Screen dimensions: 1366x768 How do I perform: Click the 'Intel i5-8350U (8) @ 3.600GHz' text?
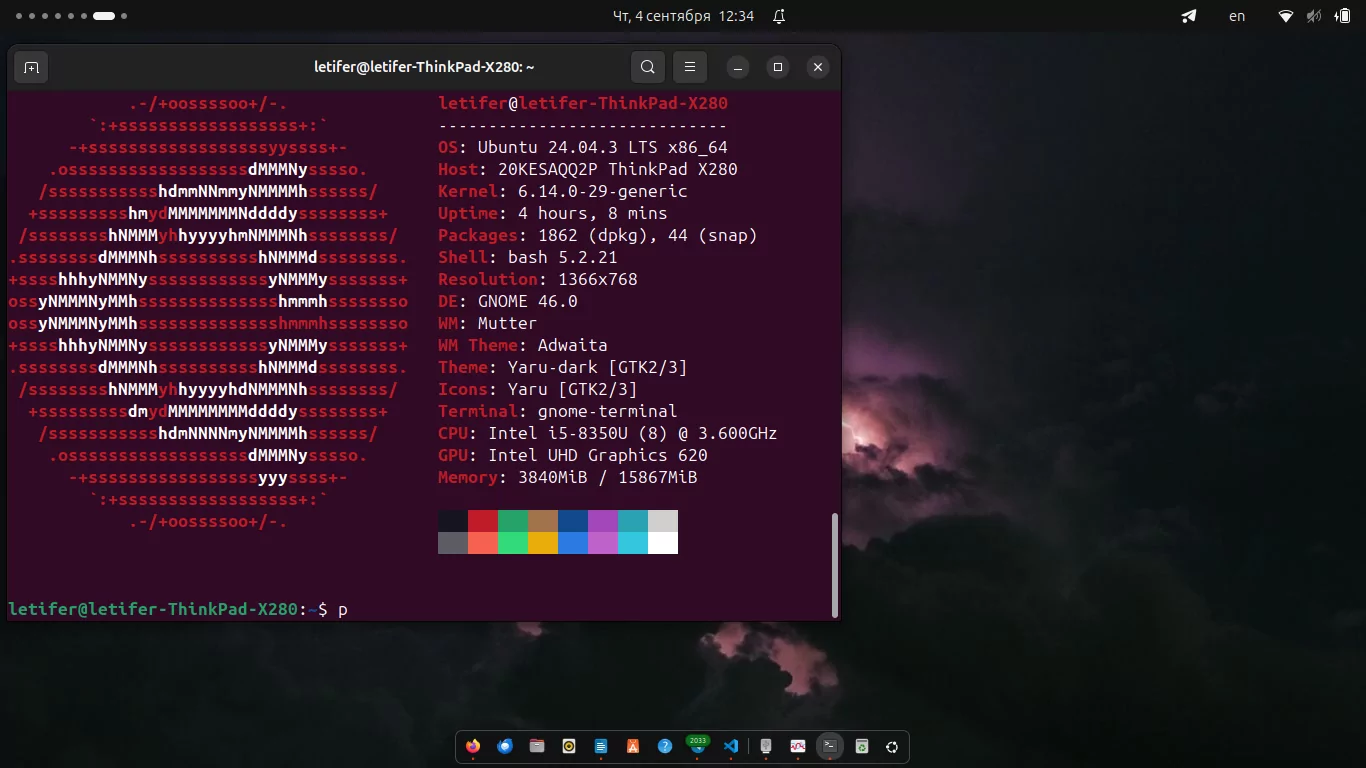click(633, 434)
